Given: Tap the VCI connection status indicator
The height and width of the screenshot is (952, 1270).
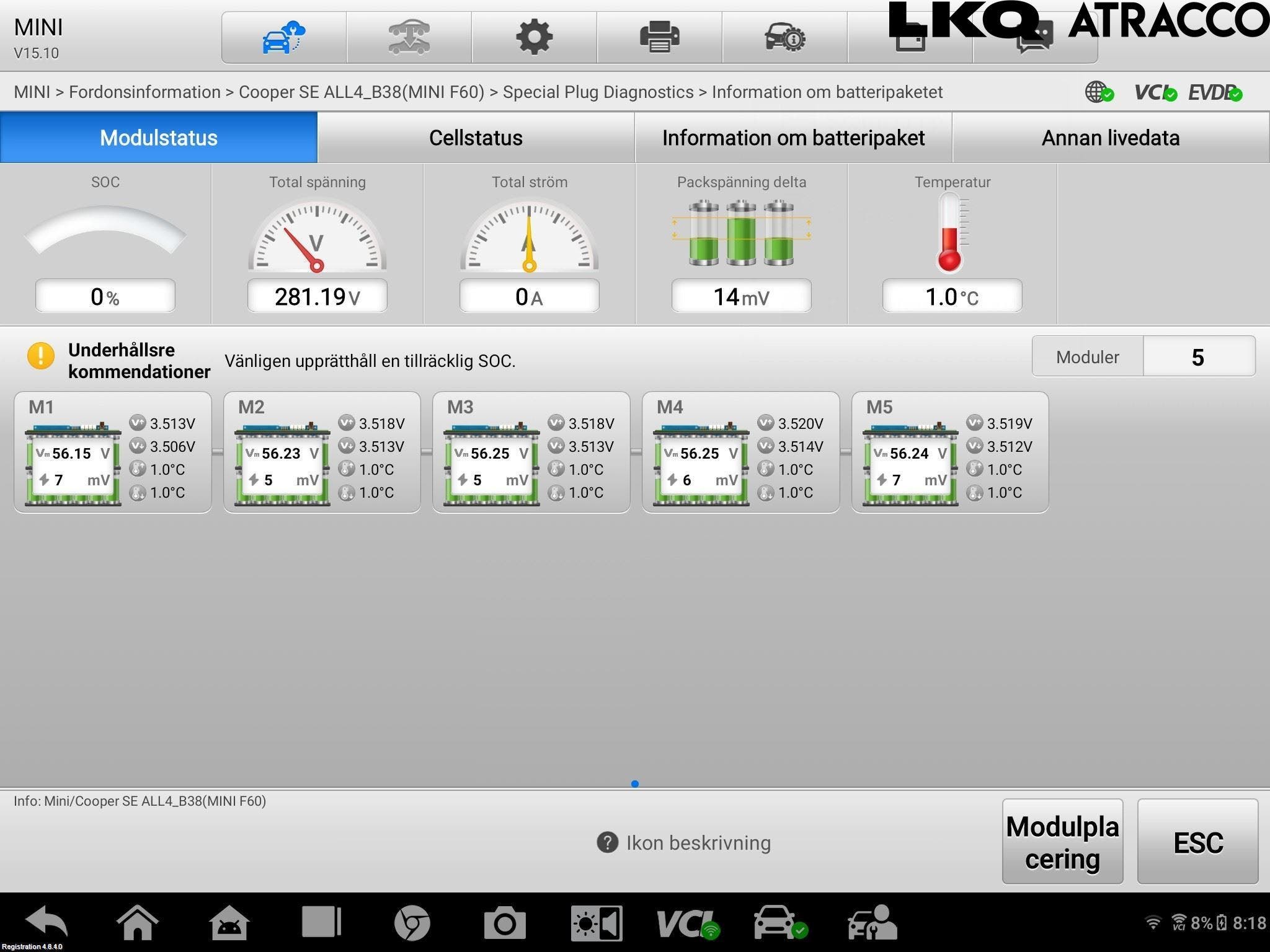Looking at the screenshot, I should [x=1155, y=92].
